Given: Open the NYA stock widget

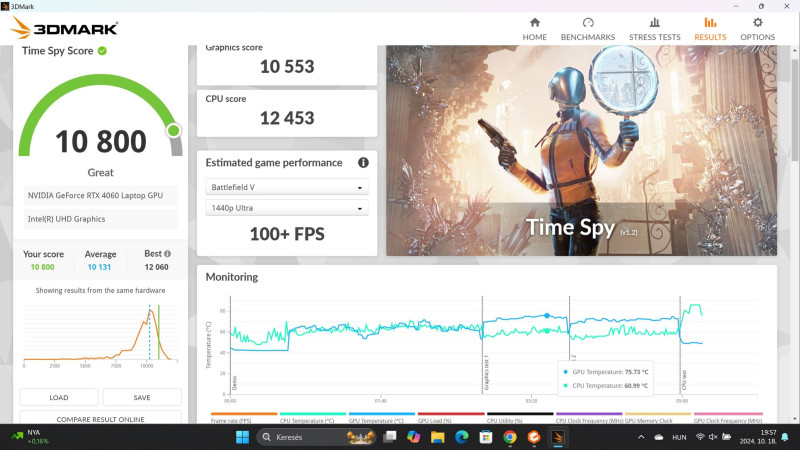Looking at the screenshot, I should point(31,437).
